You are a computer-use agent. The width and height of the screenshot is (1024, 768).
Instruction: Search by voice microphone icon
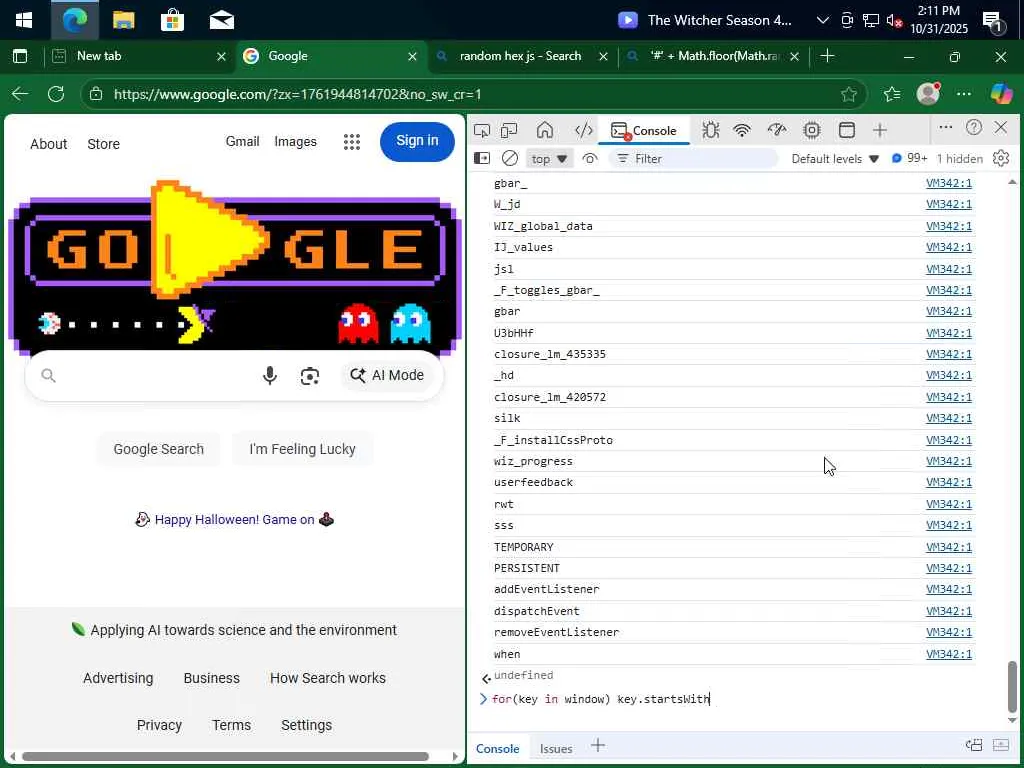point(270,376)
